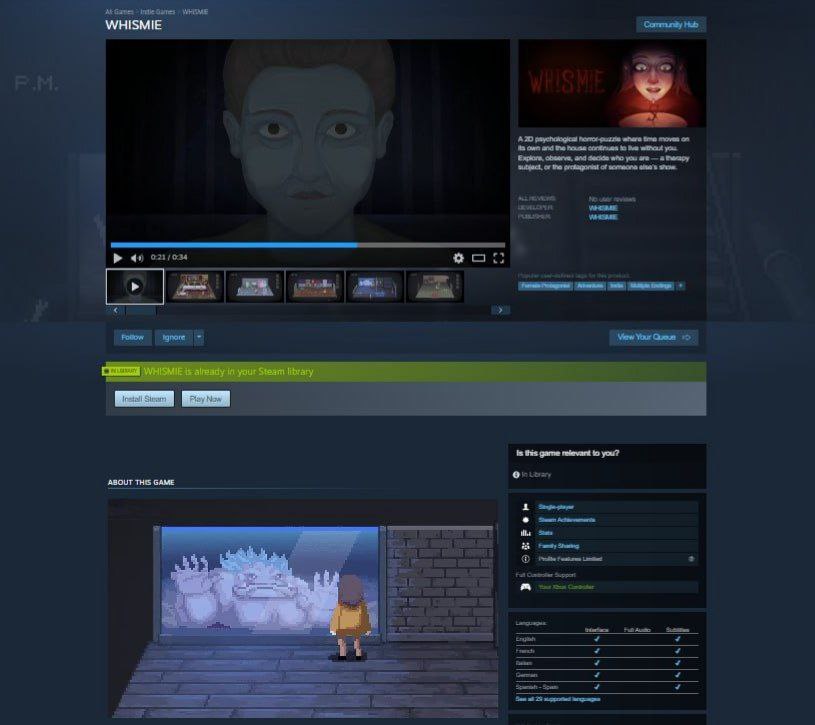The height and width of the screenshot is (725, 815).
Task: See all 29 supported languages
Action: 558,699
